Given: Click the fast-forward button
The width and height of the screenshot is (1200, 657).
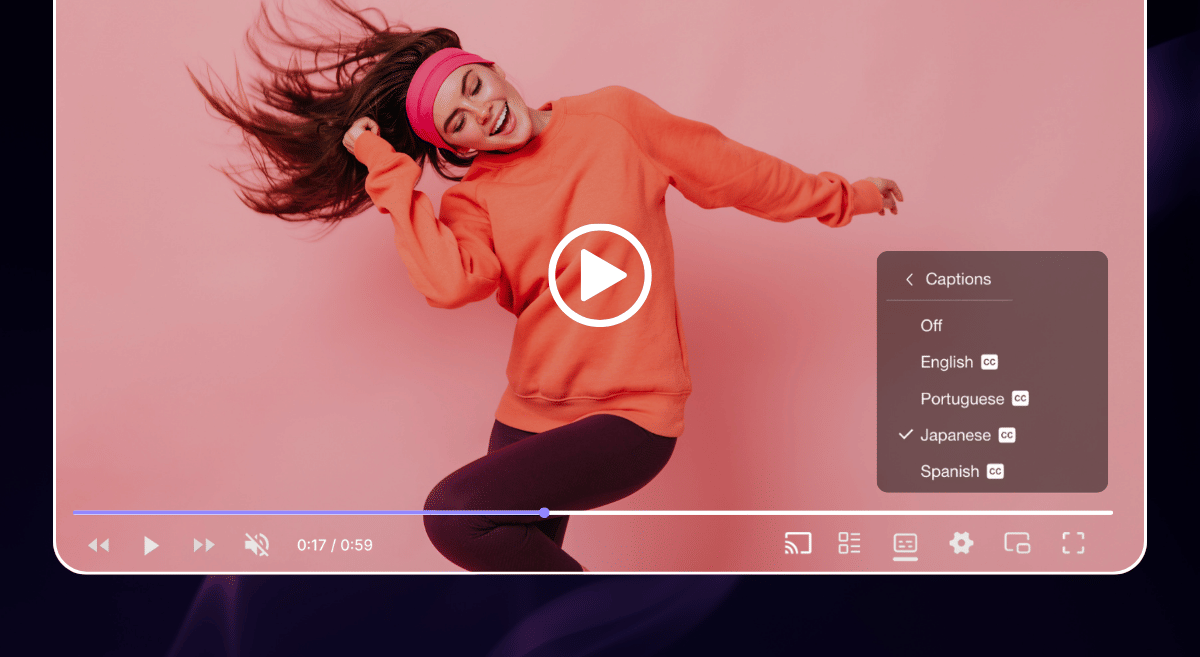Looking at the screenshot, I should point(204,545).
